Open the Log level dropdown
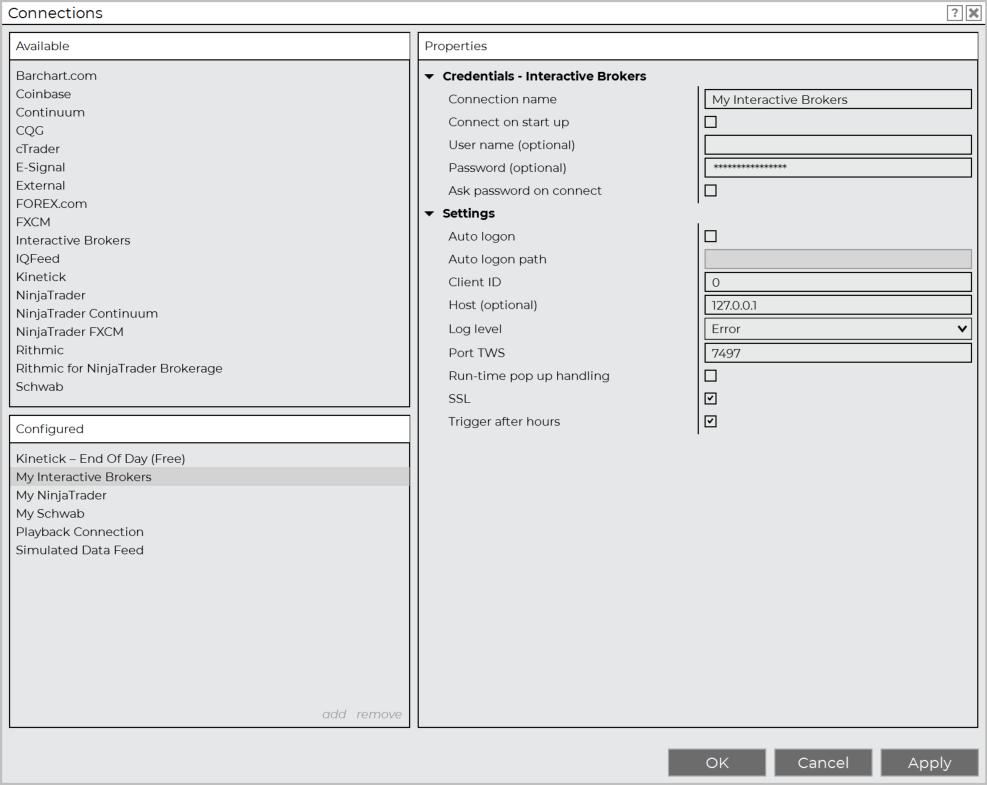 coord(838,329)
